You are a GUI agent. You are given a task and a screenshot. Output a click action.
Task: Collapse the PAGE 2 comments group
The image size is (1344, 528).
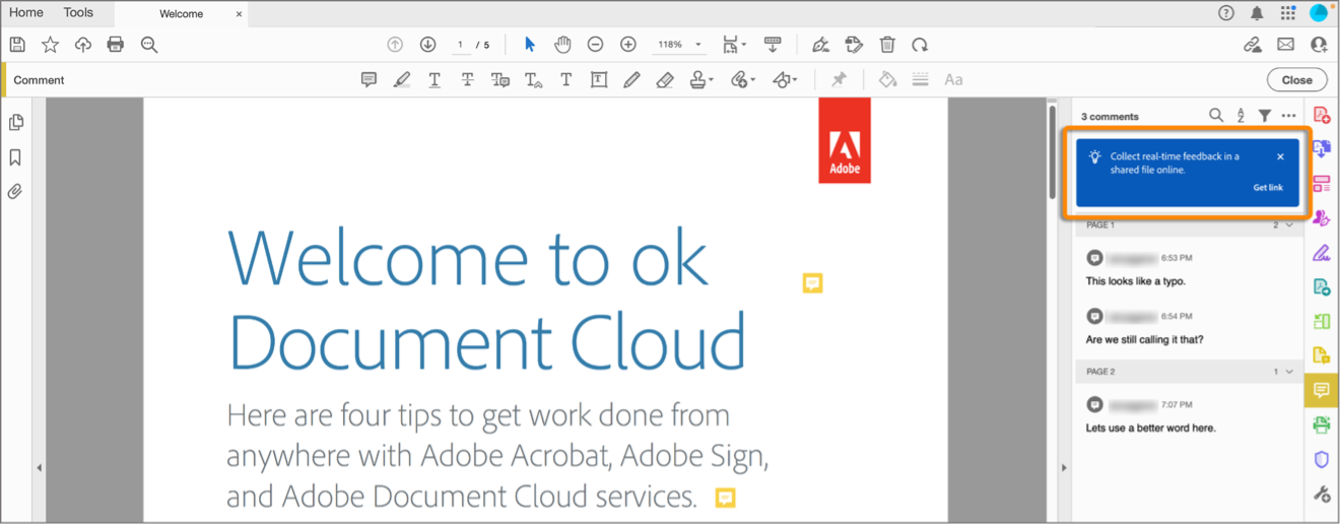[x=1290, y=371]
